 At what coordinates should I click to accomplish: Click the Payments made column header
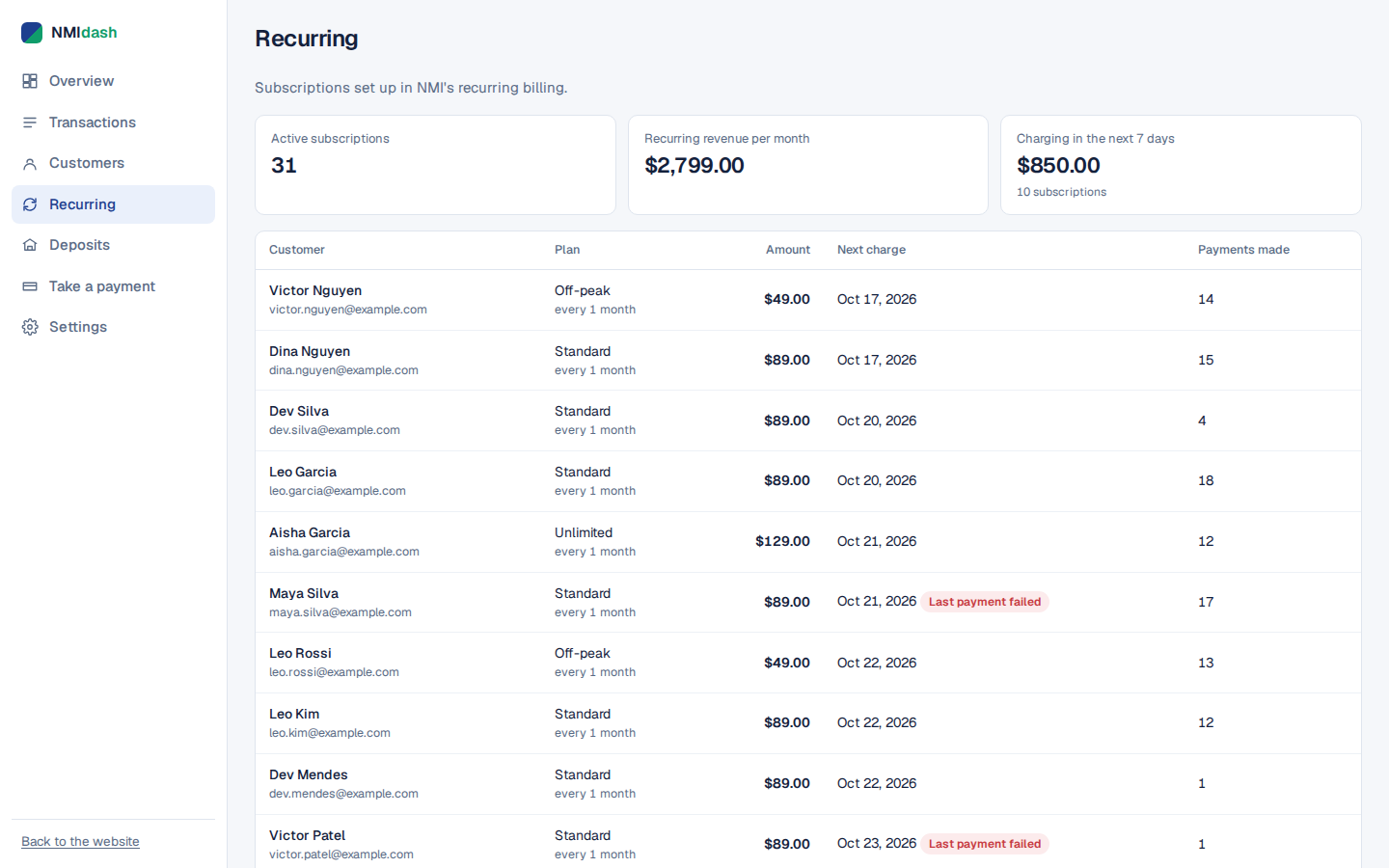click(x=1243, y=250)
